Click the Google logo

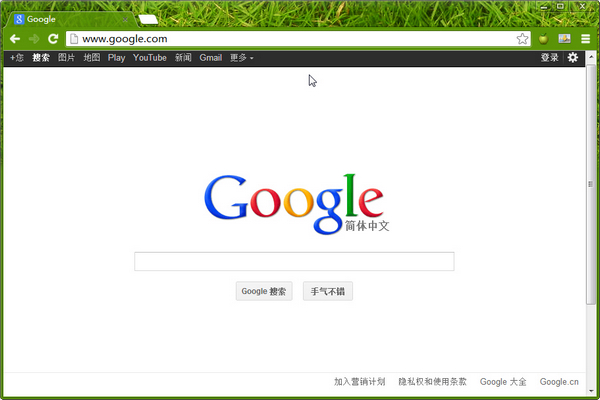coord(297,204)
